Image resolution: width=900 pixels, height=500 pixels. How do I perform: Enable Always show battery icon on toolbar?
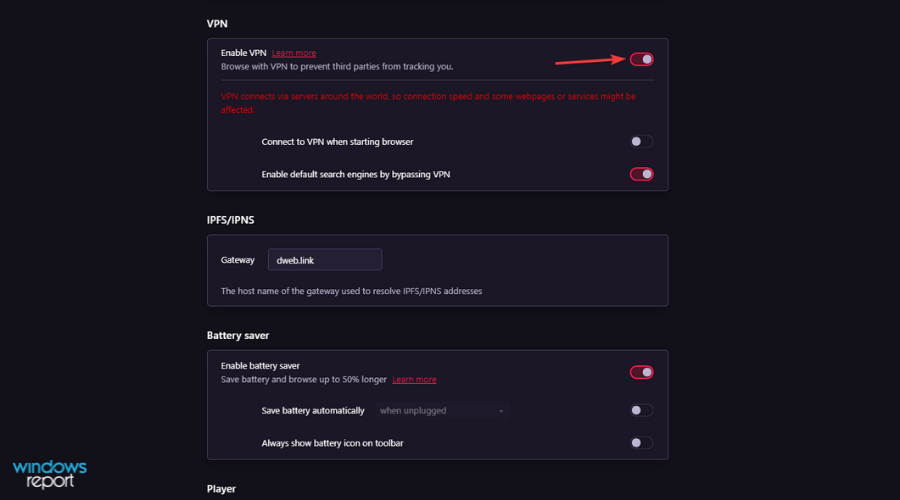641,443
